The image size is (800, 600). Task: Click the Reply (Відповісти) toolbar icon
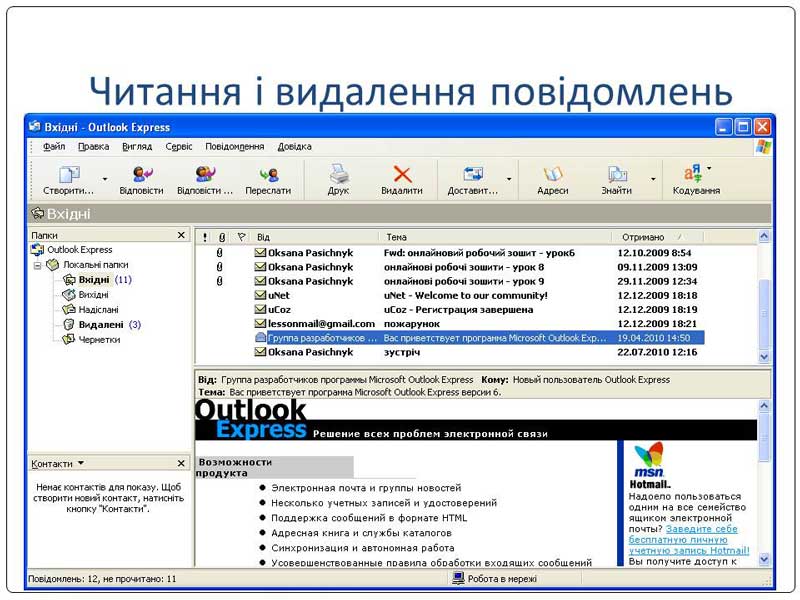click(141, 175)
